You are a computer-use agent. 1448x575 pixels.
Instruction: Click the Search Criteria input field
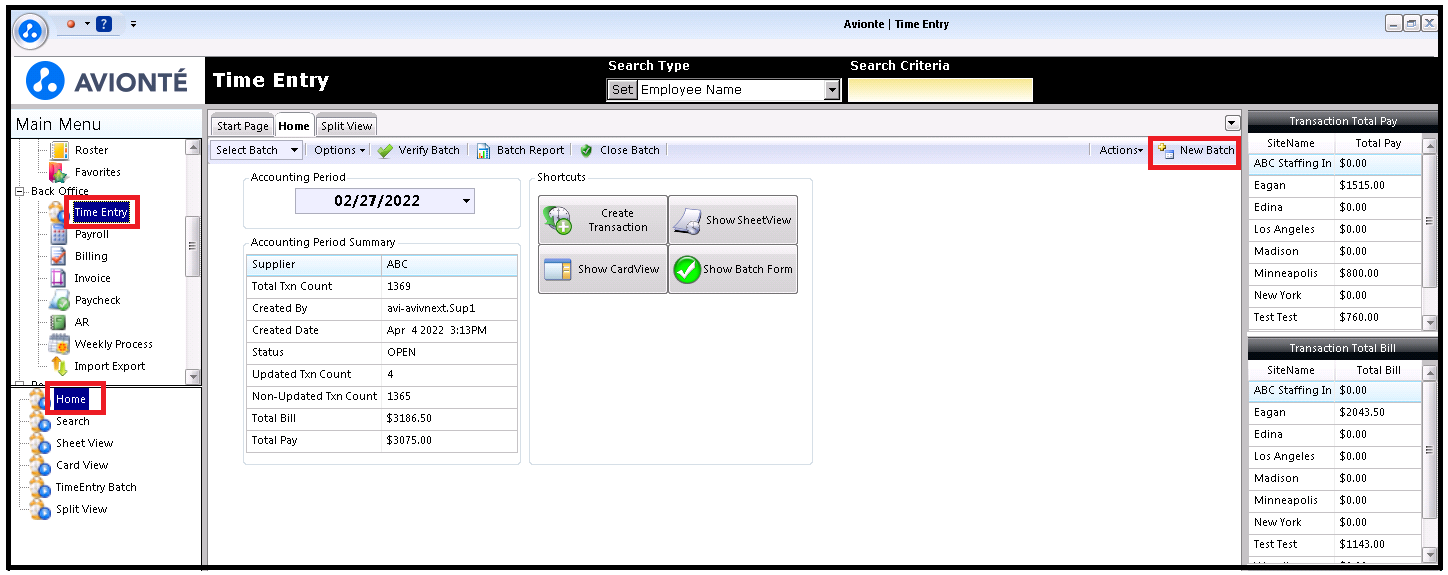pyautogui.click(x=940, y=90)
